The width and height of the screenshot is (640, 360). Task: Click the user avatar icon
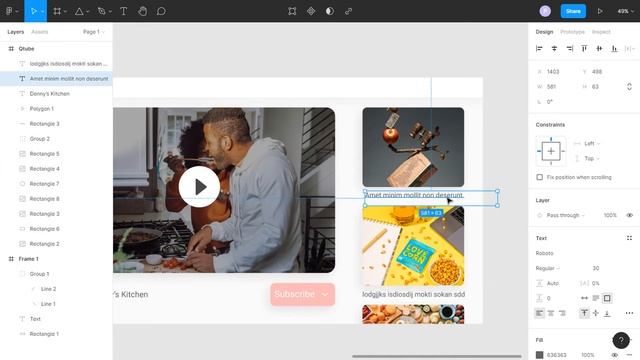545,11
